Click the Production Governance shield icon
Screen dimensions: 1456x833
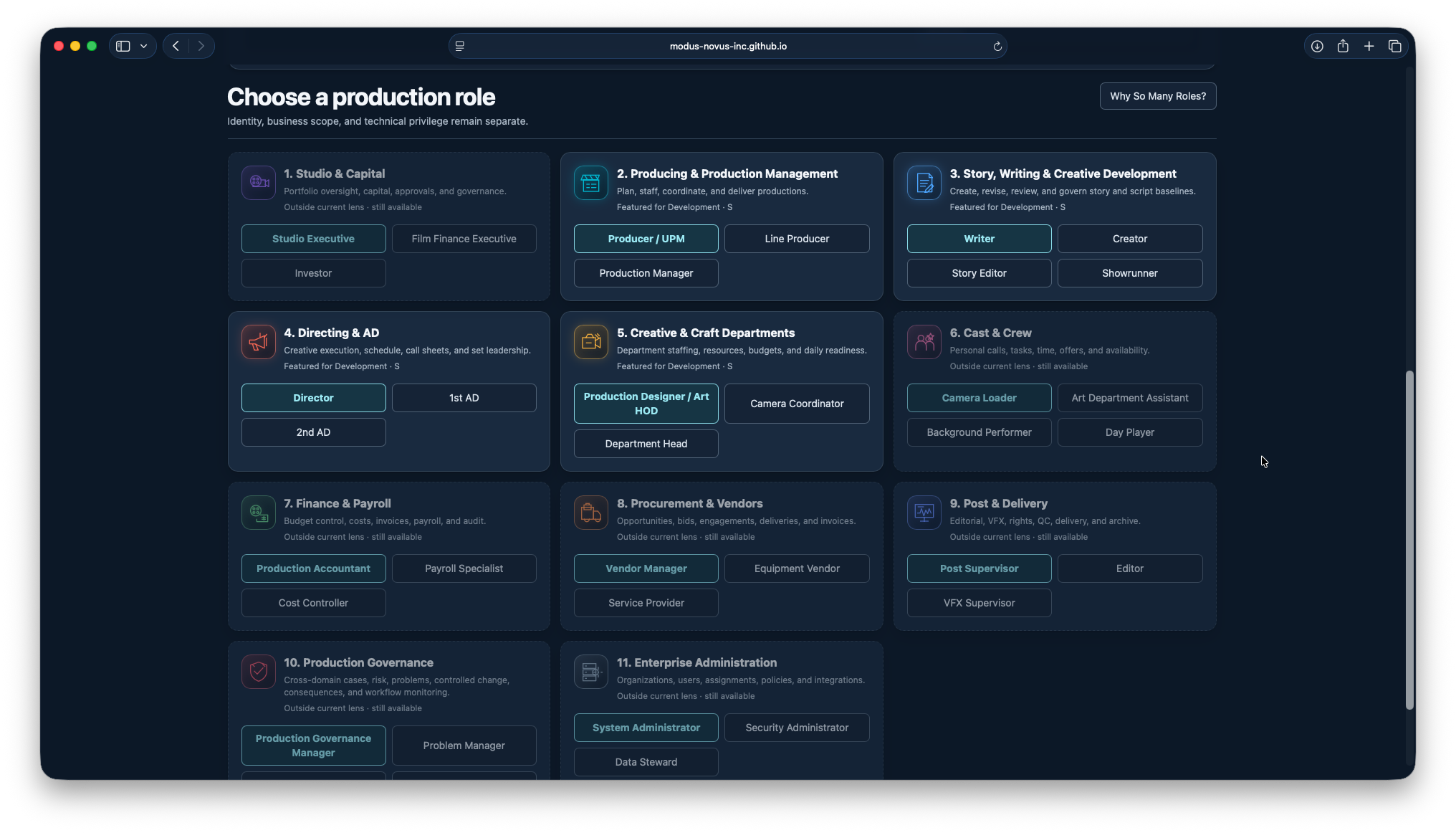tap(259, 671)
